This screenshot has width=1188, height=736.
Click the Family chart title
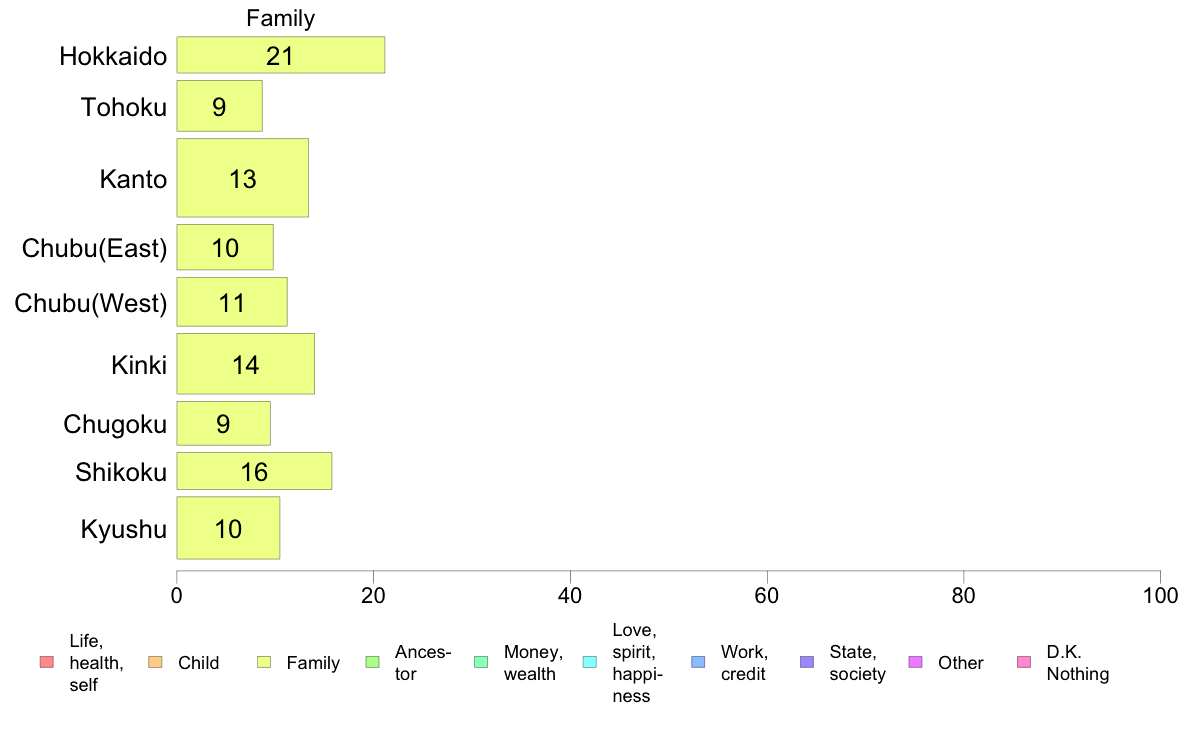coord(280,18)
